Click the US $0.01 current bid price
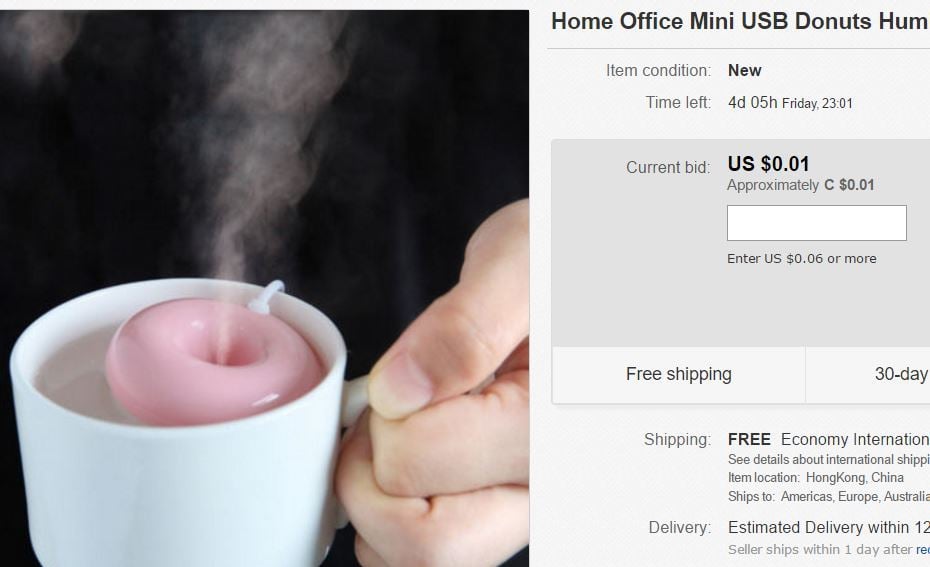Viewport: 930px width, 567px height. point(768,164)
